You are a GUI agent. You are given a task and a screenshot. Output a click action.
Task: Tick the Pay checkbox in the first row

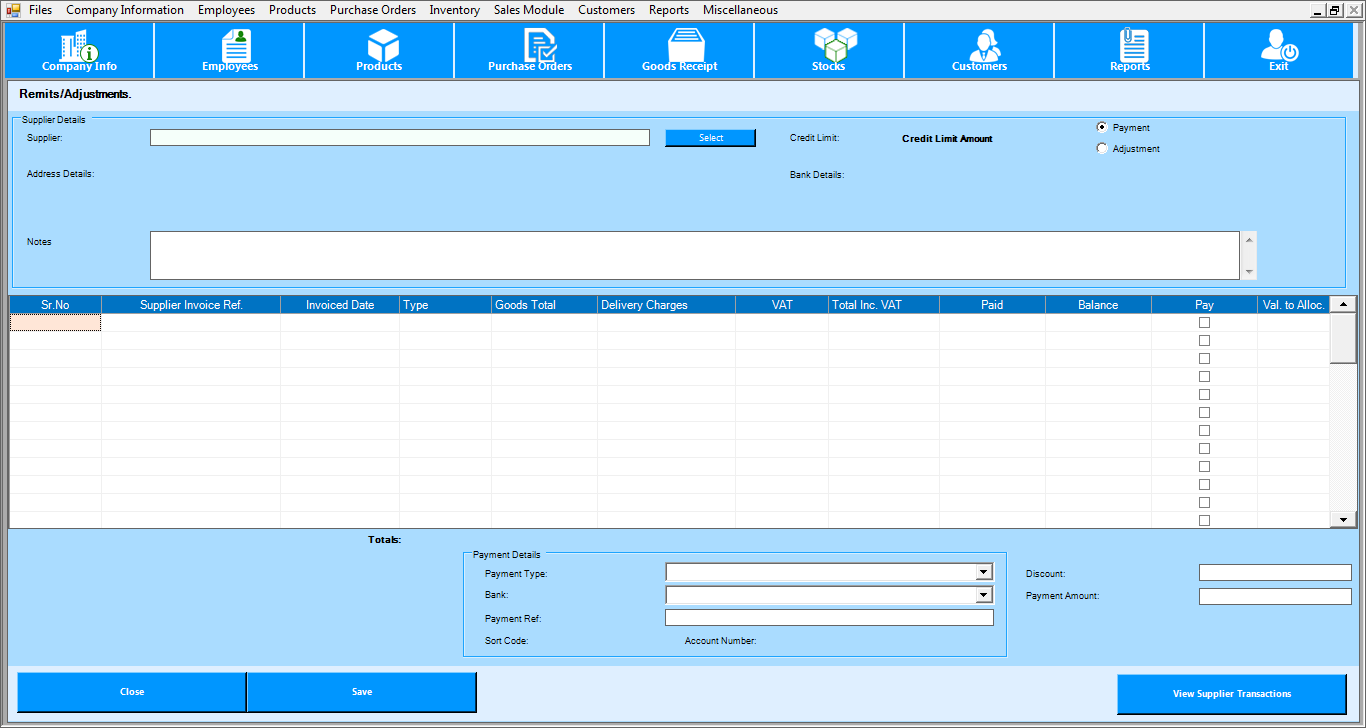(1204, 323)
